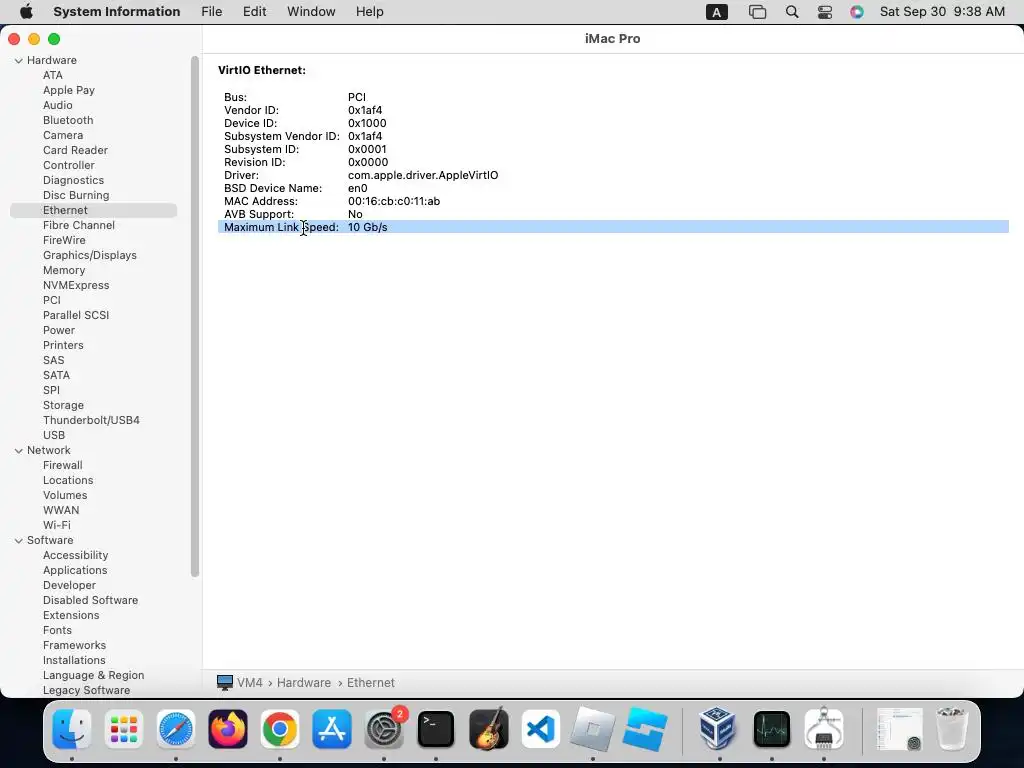Screen dimensions: 1024x768
Task: Select Apple Pay in sidebar
Action: pos(69,90)
